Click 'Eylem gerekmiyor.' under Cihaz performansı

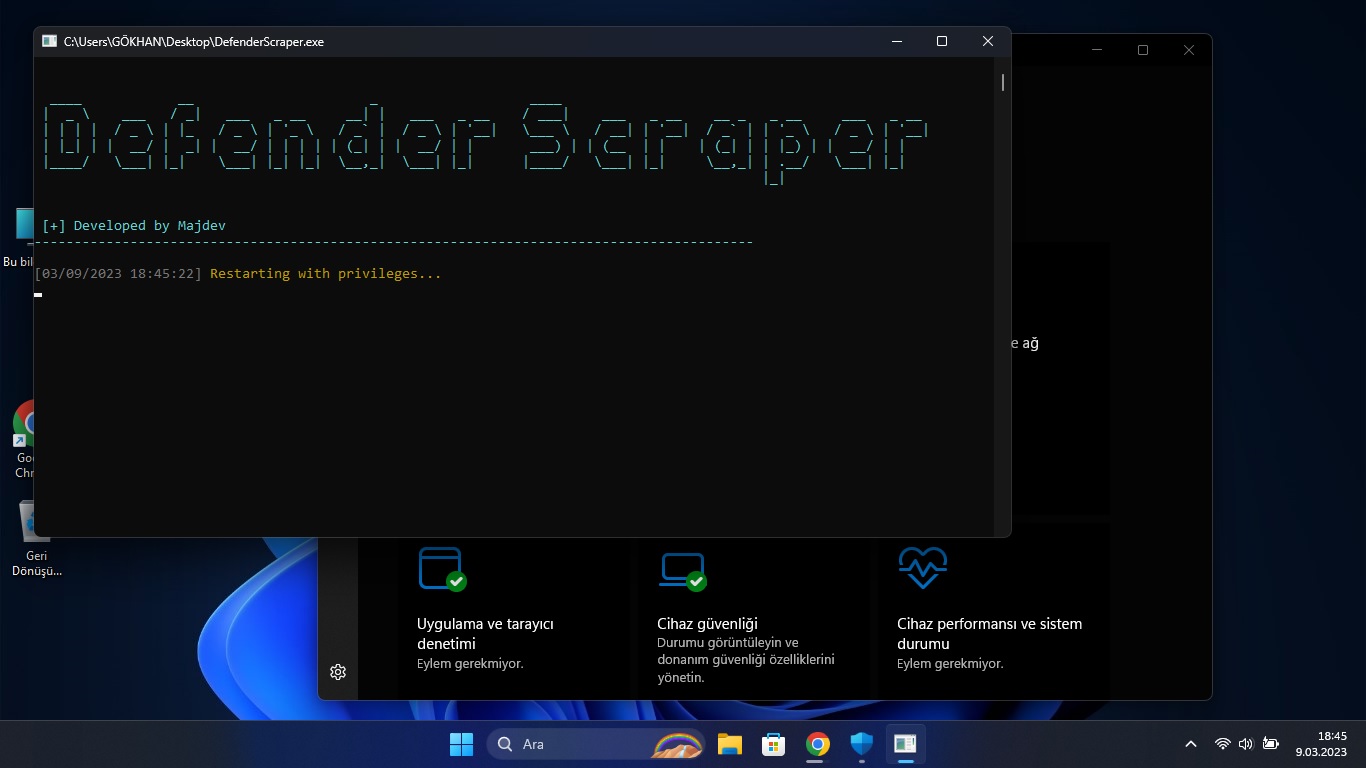click(x=950, y=664)
